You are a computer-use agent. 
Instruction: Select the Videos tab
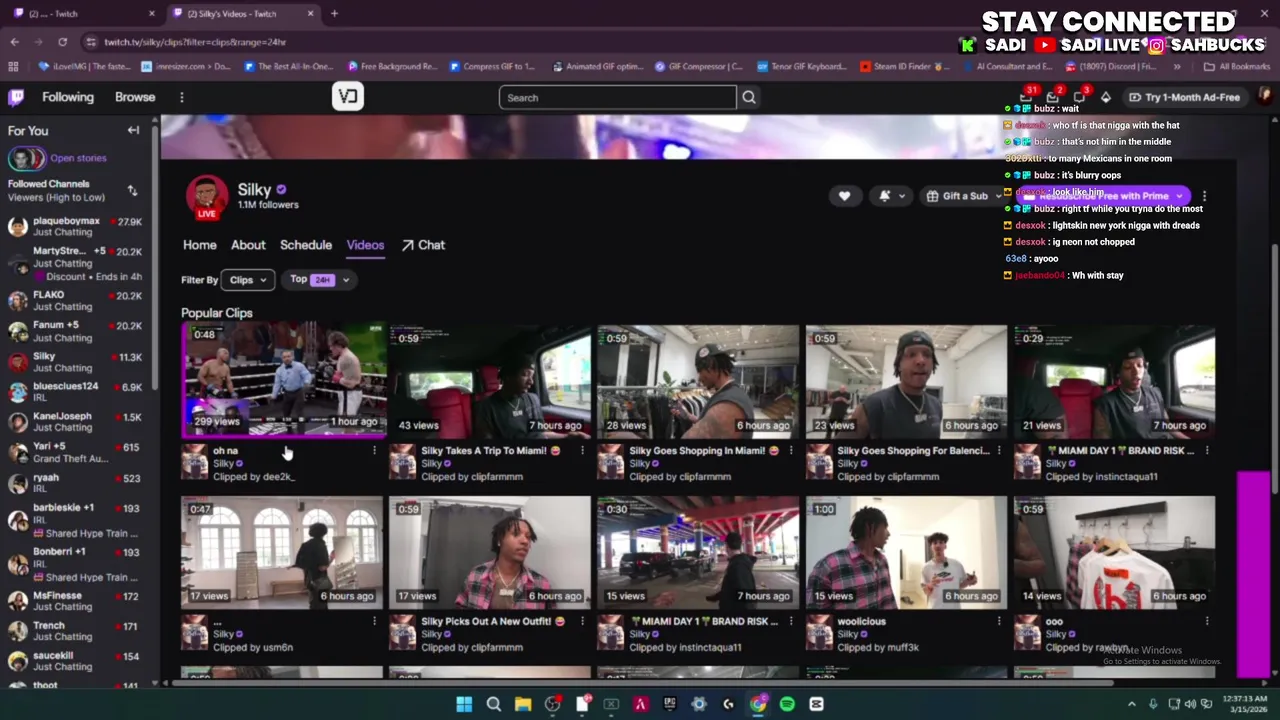pos(365,245)
